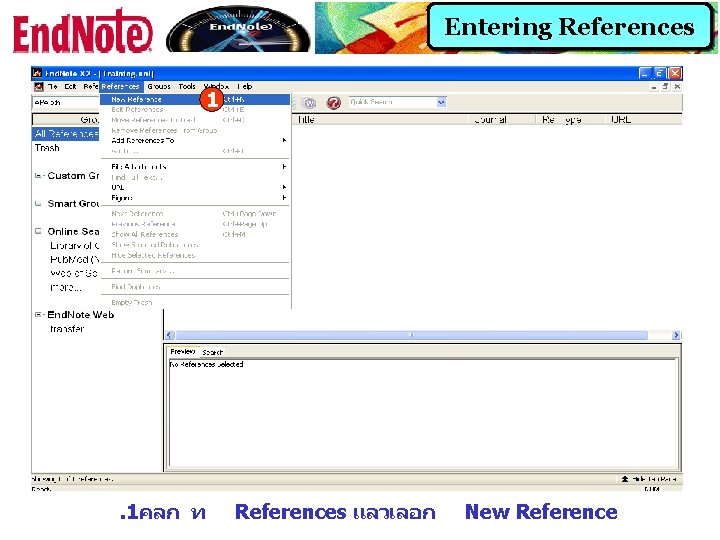Collapse the Custom Groups section

(38, 175)
